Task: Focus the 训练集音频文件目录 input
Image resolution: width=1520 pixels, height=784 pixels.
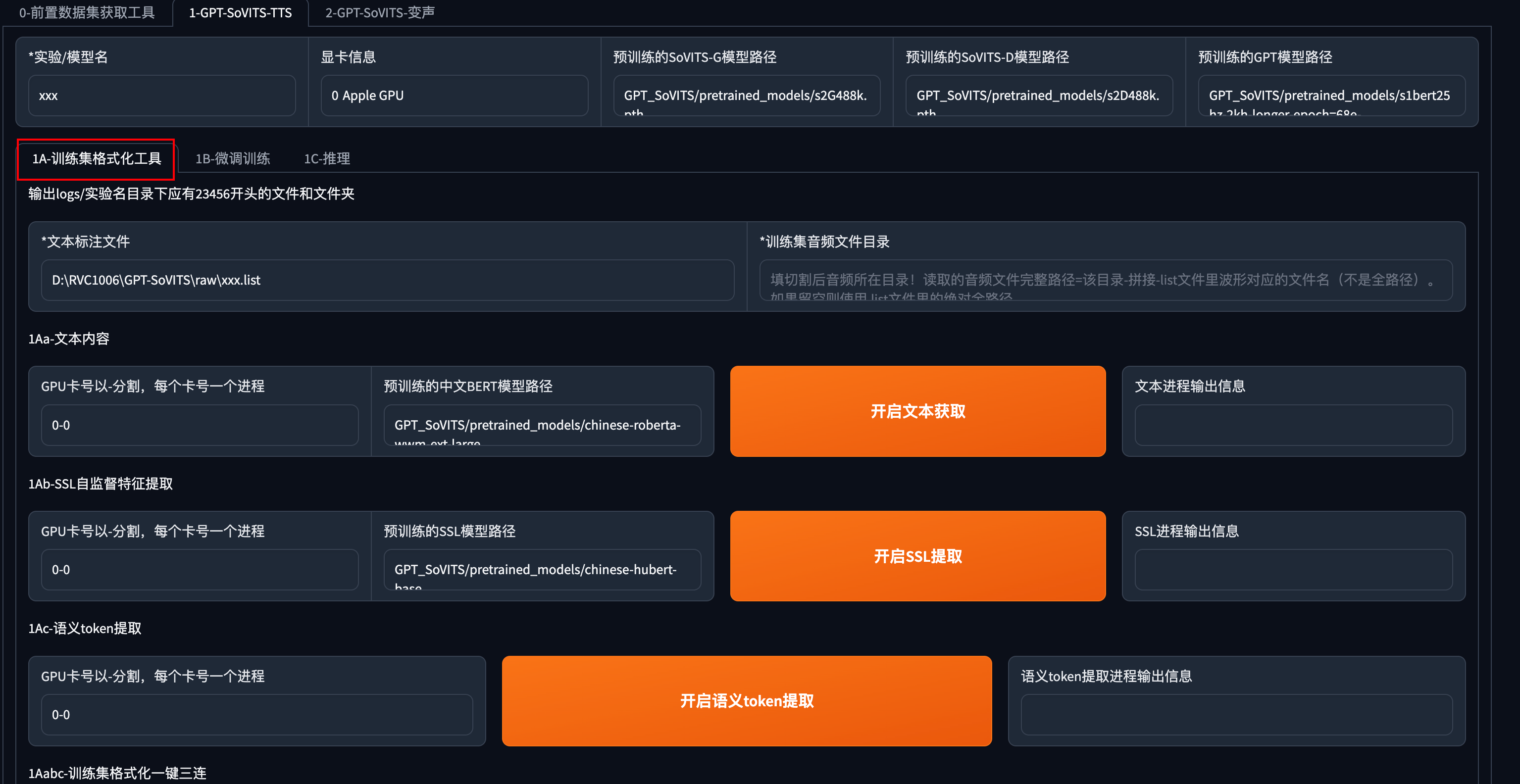Action: coord(1105,280)
